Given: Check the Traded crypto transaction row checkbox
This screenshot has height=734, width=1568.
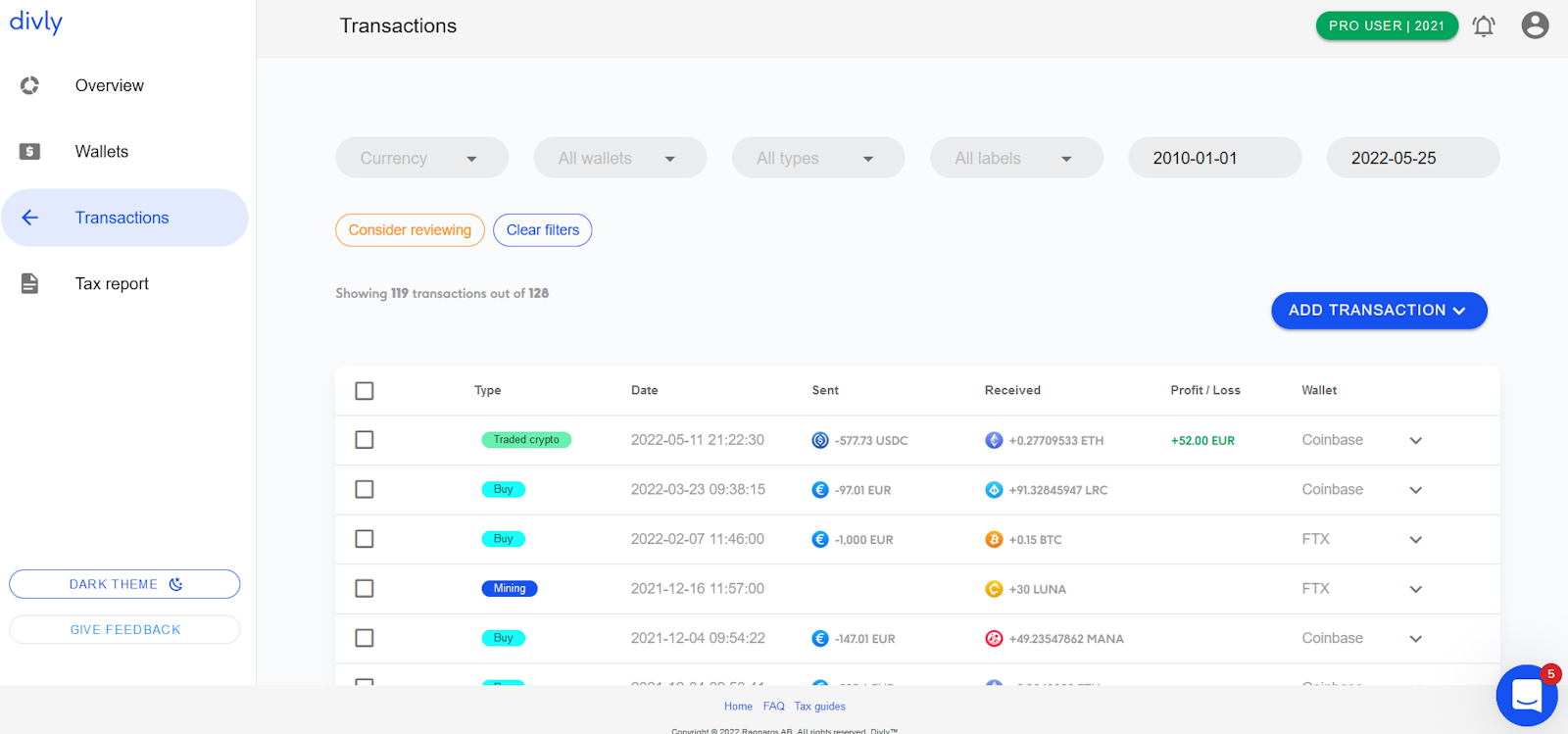Looking at the screenshot, I should pyautogui.click(x=365, y=440).
